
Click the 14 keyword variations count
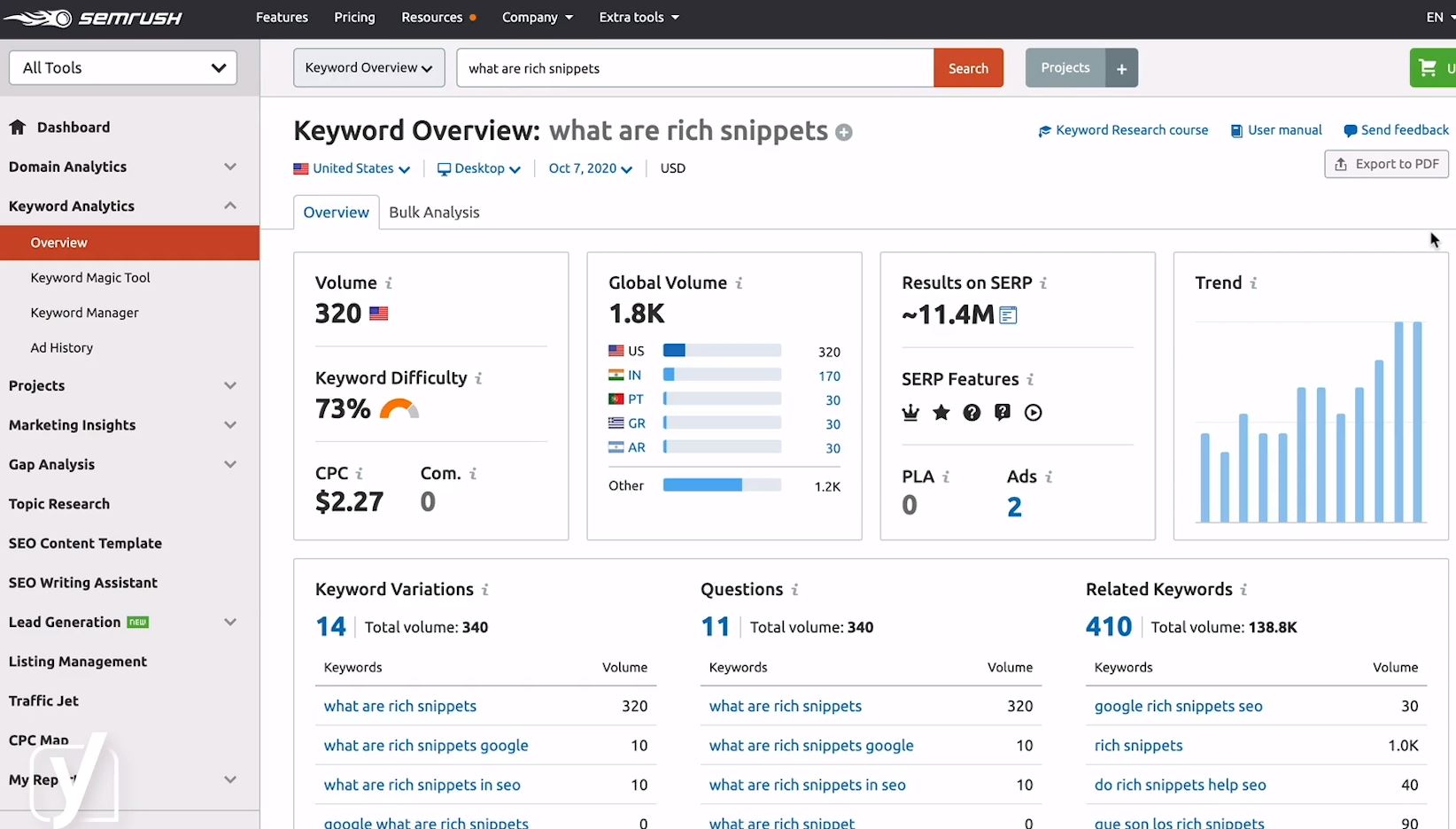click(330, 627)
